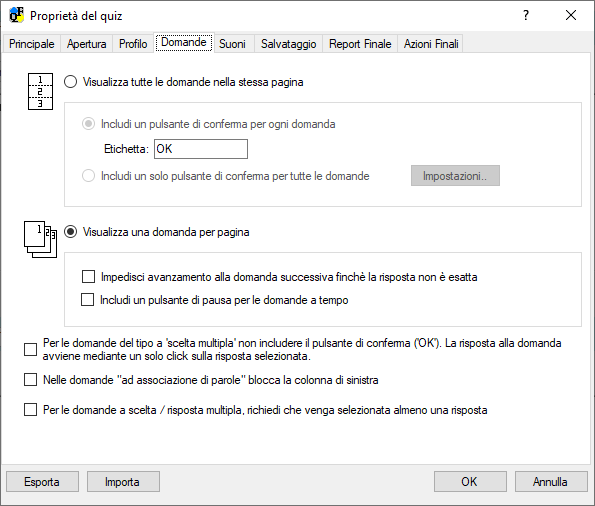
Task: Open the Salvataggio tab
Action: tap(288, 44)
